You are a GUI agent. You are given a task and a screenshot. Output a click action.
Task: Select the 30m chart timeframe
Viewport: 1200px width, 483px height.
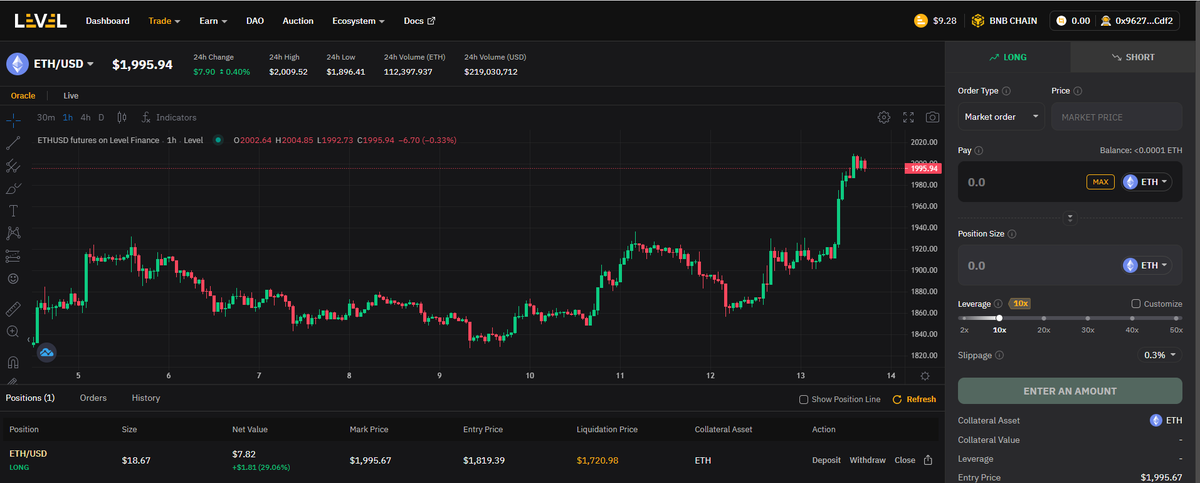[x=46, y=117]
